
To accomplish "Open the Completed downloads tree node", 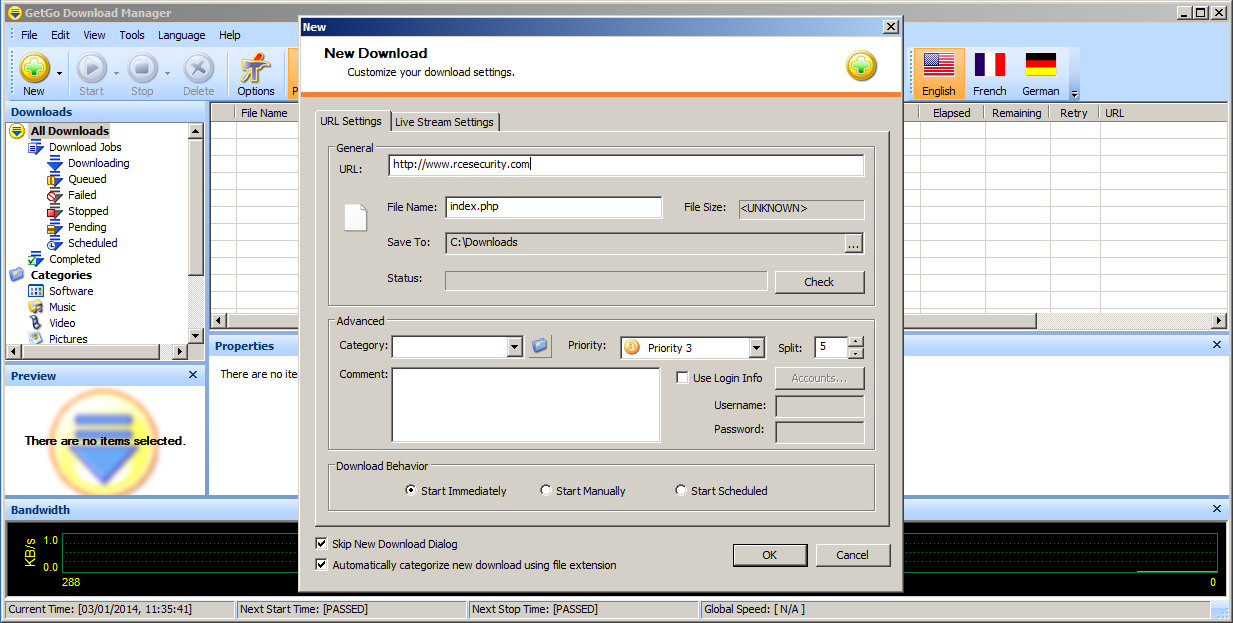I will (x=75, y=259).
